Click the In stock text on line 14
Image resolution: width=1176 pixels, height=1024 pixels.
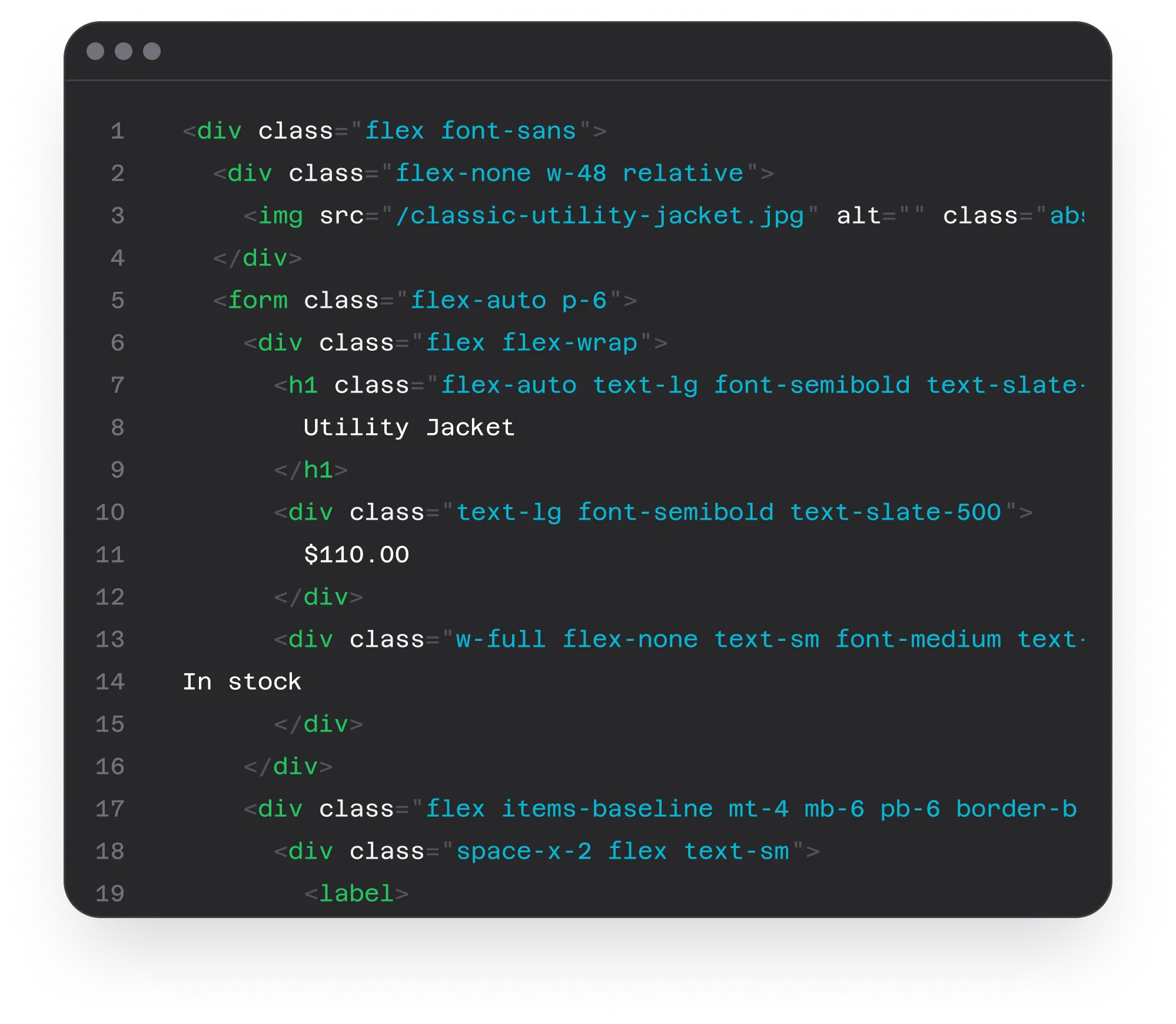[242, 681]
